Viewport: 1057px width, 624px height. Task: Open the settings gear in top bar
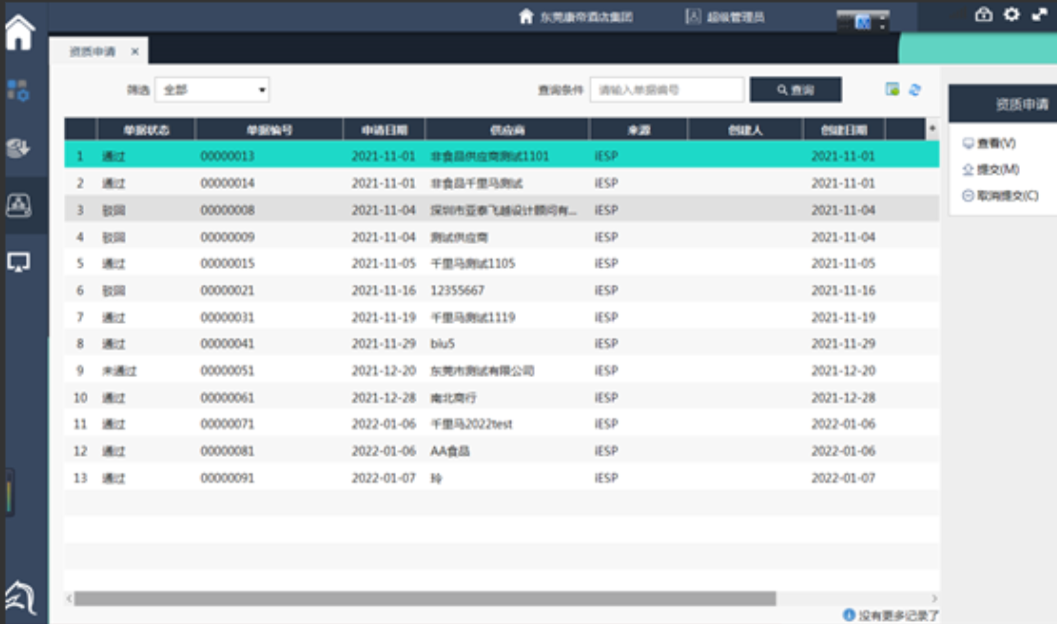coord(1011,14)
